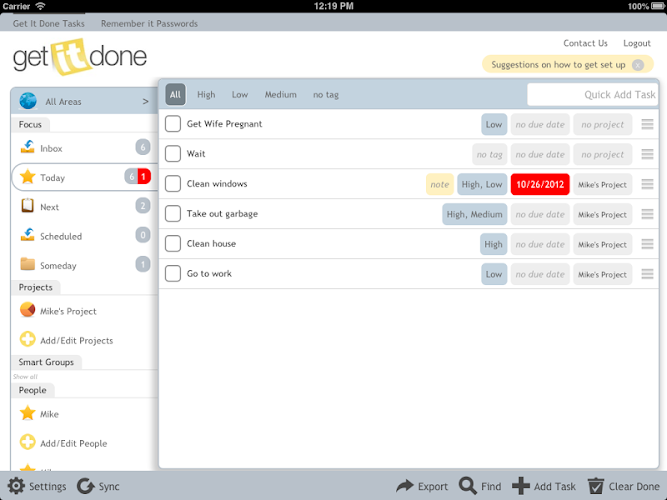This screenshot has width=667, height=500.
Task: Click the plus icon for Add/Edit Projects
Action: 28,340
